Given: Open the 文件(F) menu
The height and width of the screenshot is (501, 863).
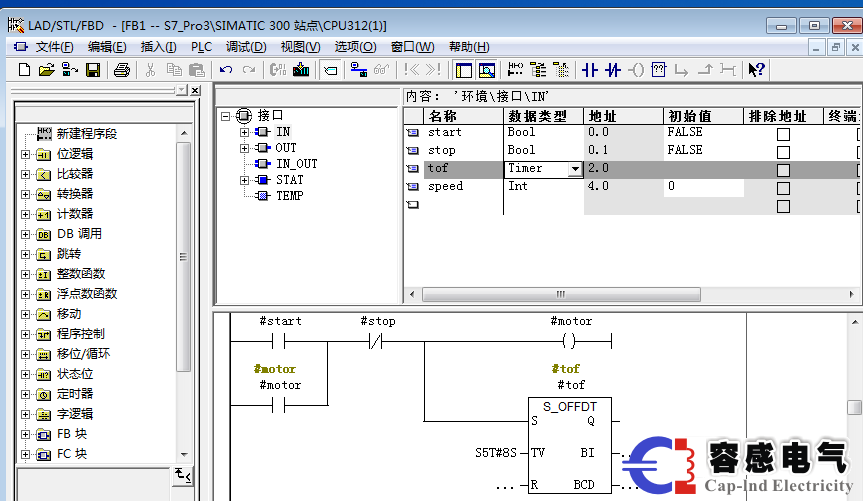Looking at the screenshot, I should pyautogui.click(x=54, y=47).
